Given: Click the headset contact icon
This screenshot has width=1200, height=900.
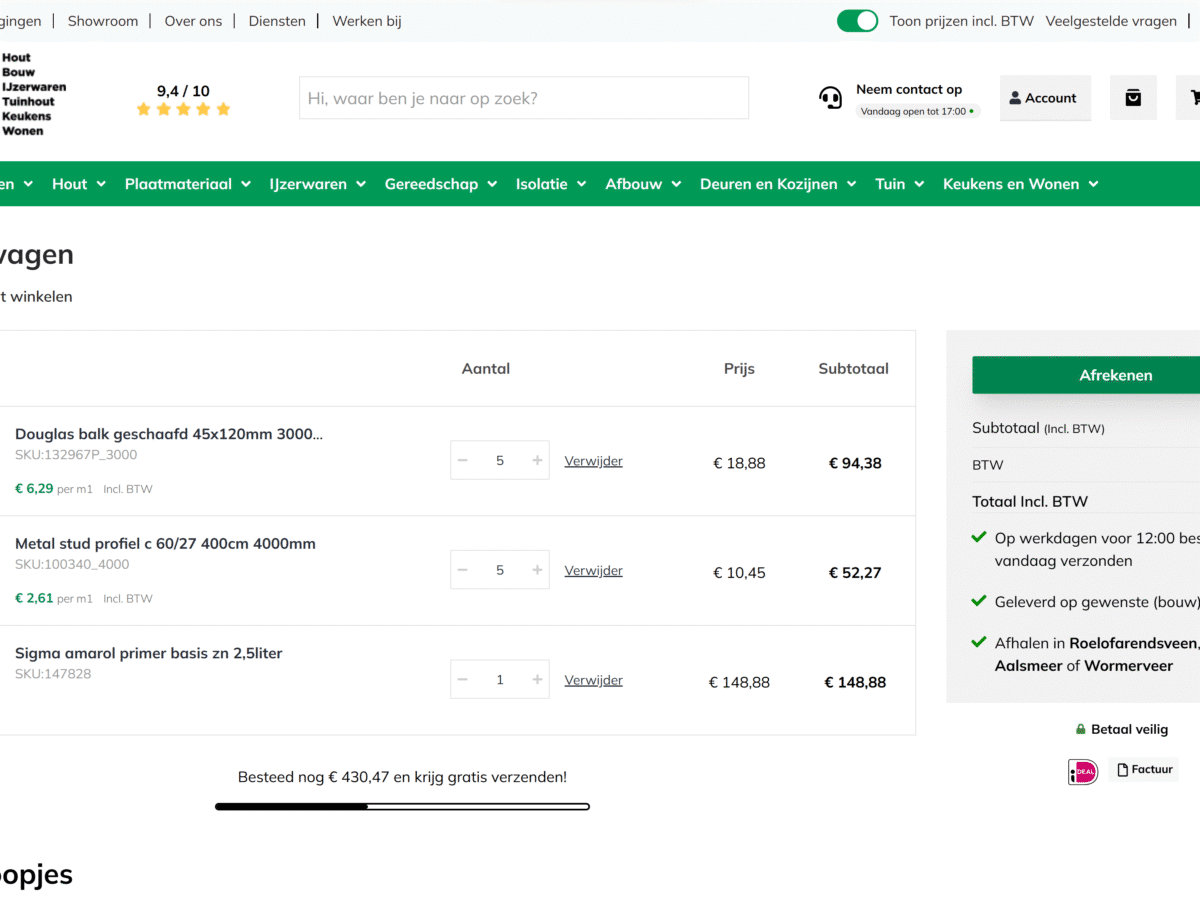Looking at the screenshot, I should tap(830, 98).
